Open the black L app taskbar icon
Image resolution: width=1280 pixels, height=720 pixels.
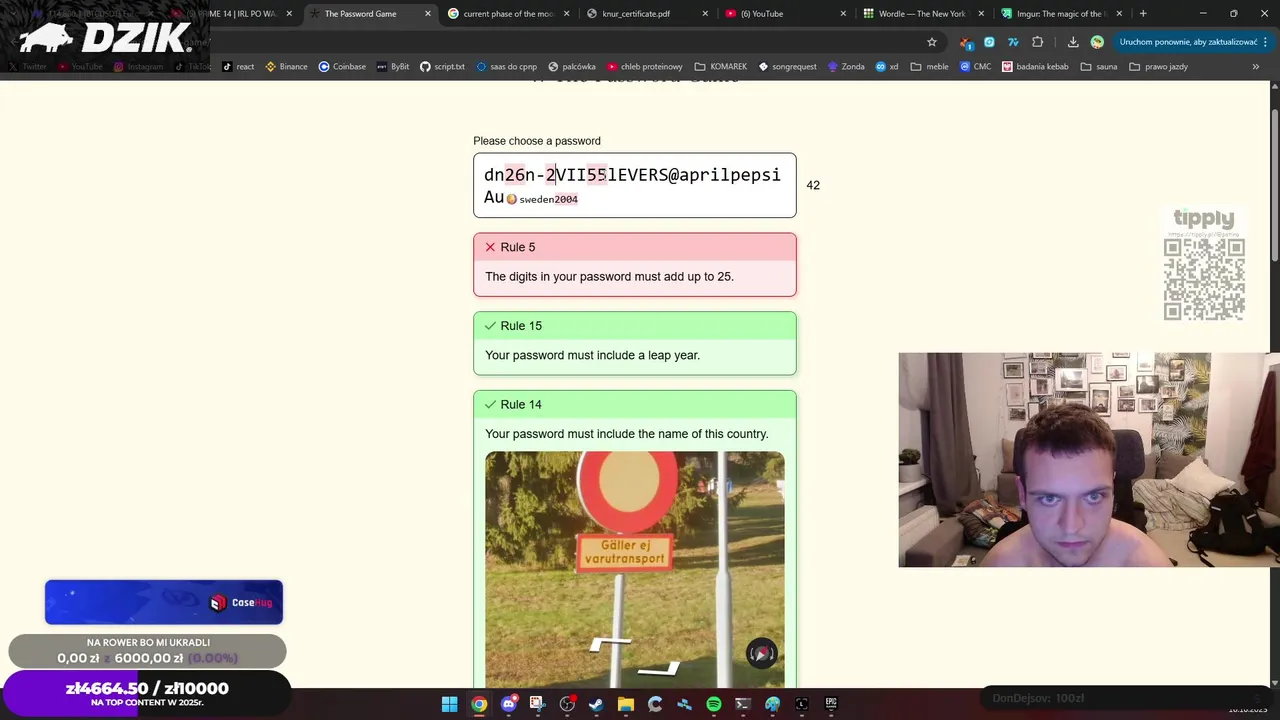click(802, 704)
